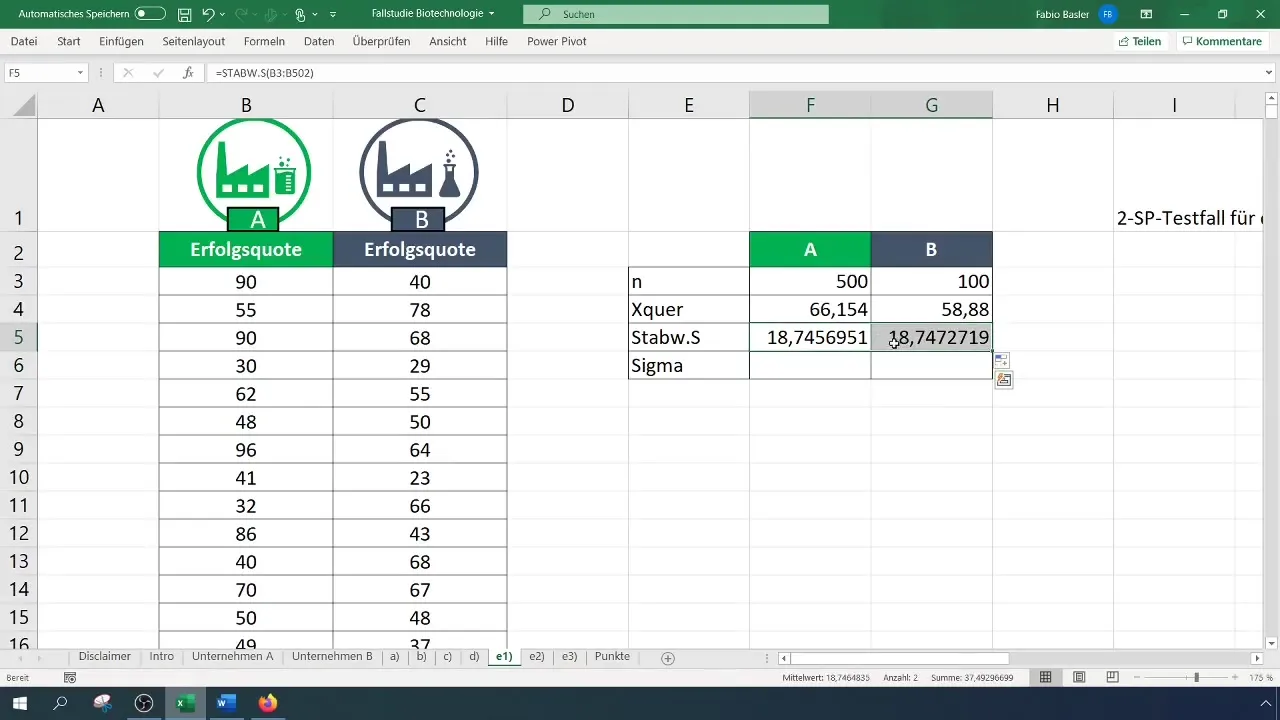
Task: Click the FB user avatar
Action: point(1107,14)
